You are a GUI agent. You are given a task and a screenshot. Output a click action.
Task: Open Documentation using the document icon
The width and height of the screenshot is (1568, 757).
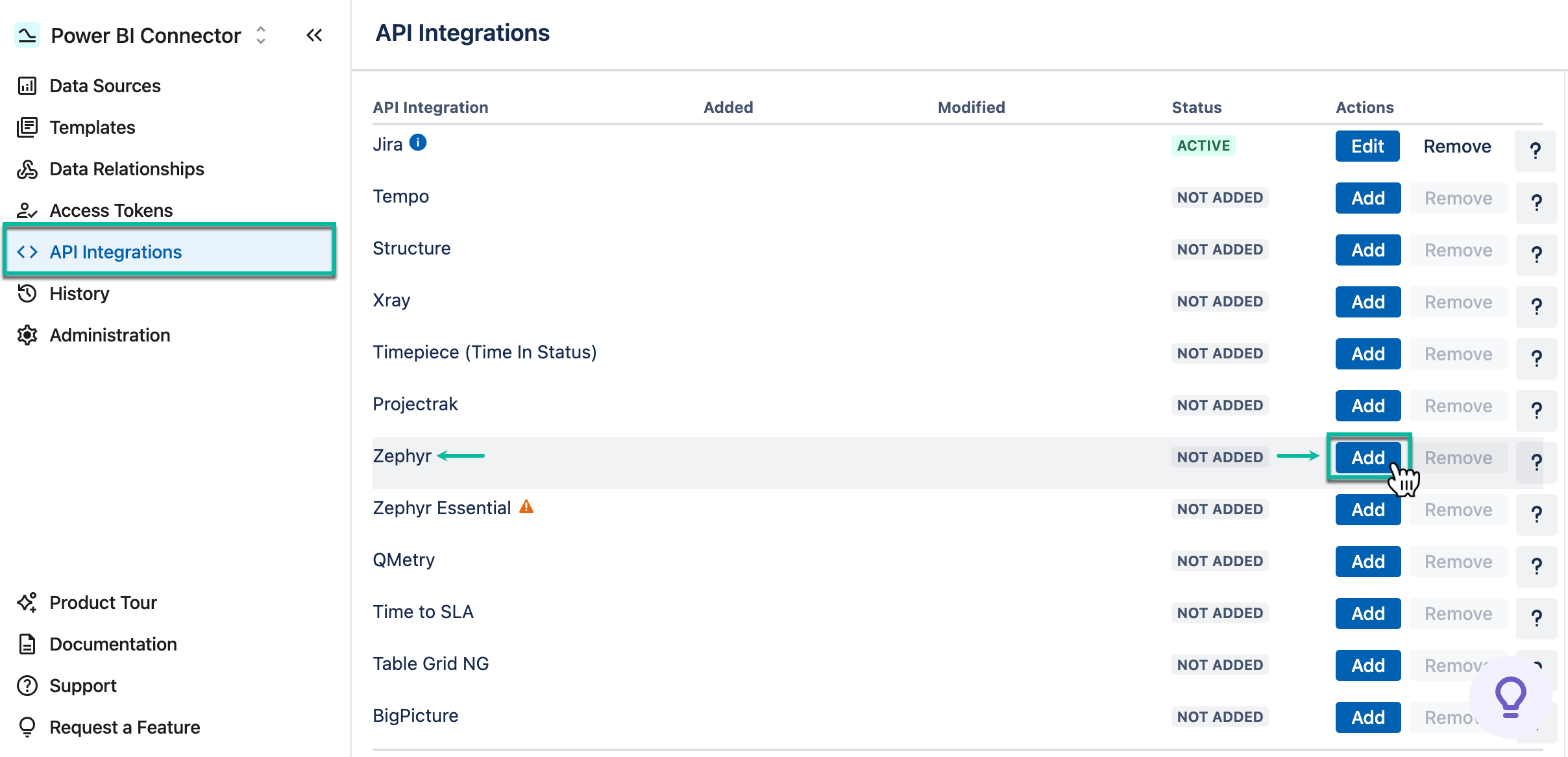coord(27,644)
